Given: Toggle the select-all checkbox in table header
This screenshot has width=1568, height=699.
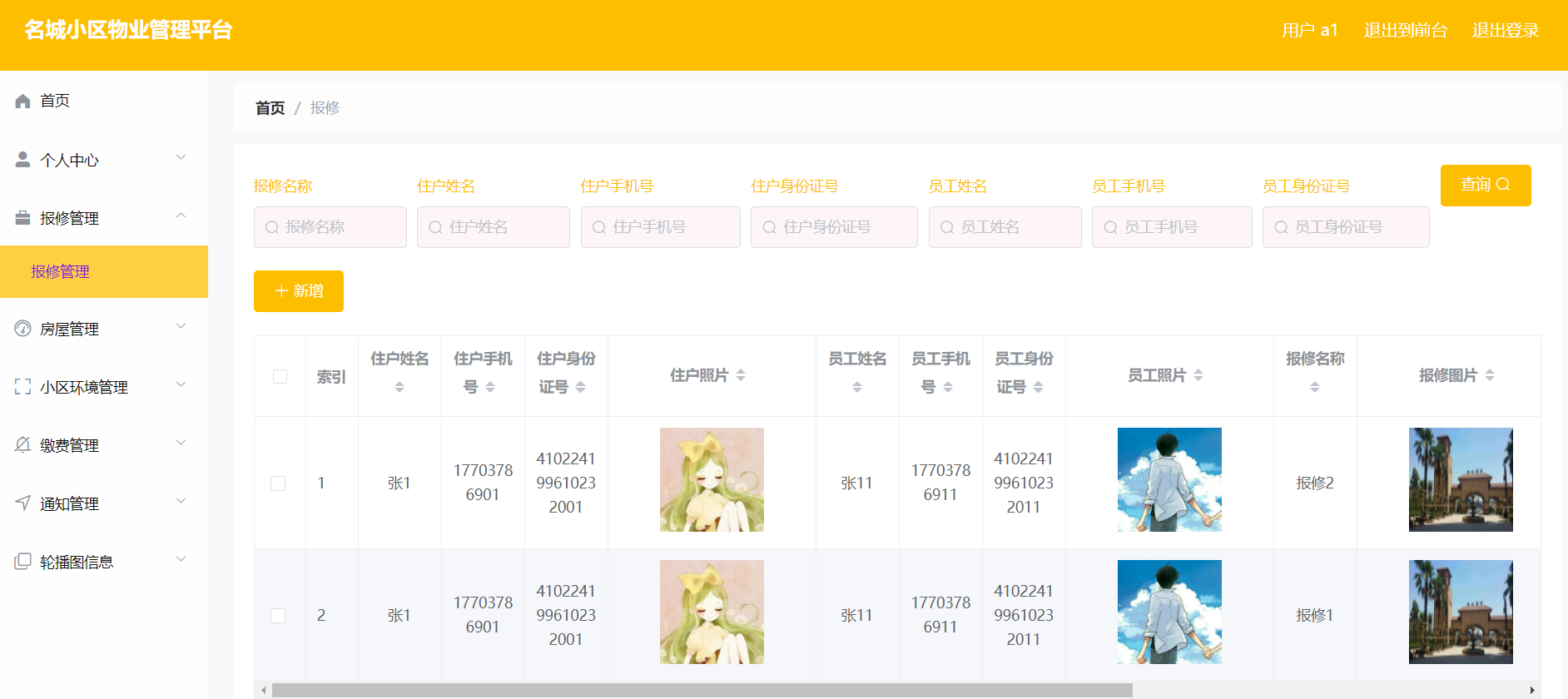Looking at the screenshot, I should tap(280, 376).
